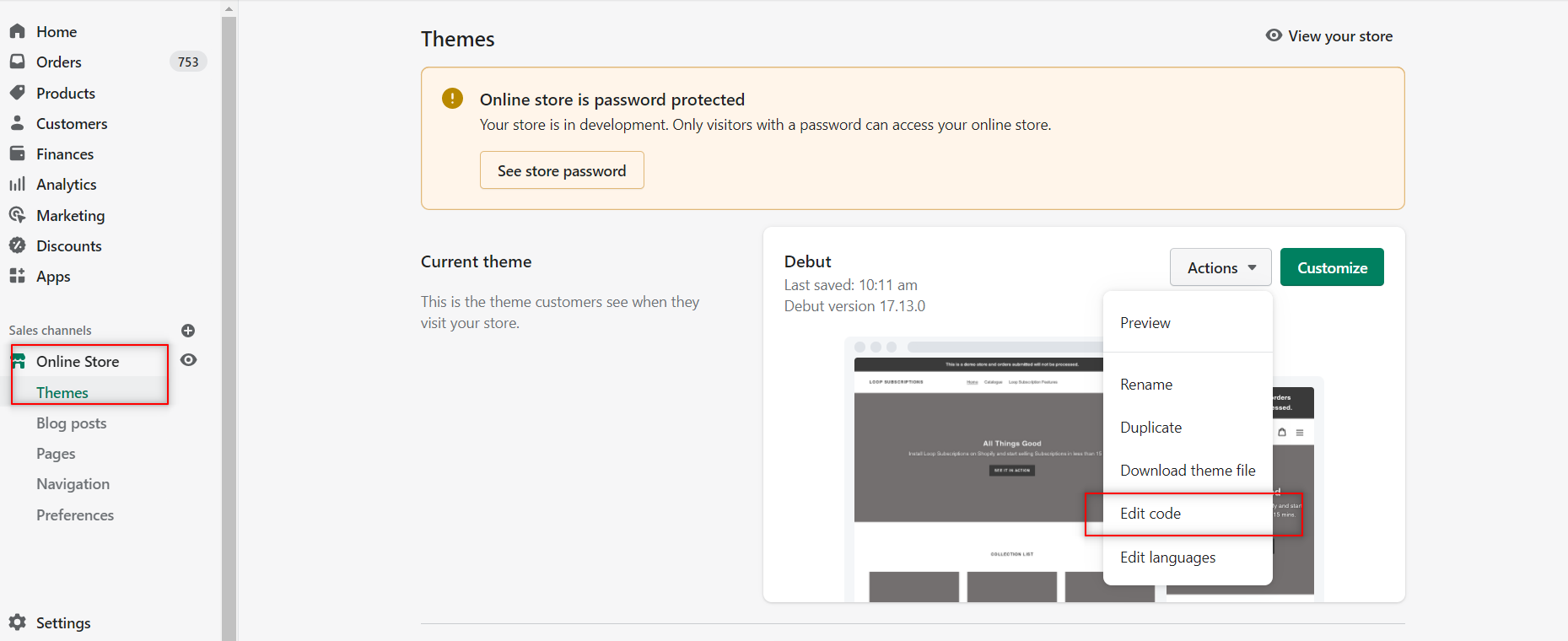
Task: Click the Sales channels heading
Action: click(x=51, y=331)
